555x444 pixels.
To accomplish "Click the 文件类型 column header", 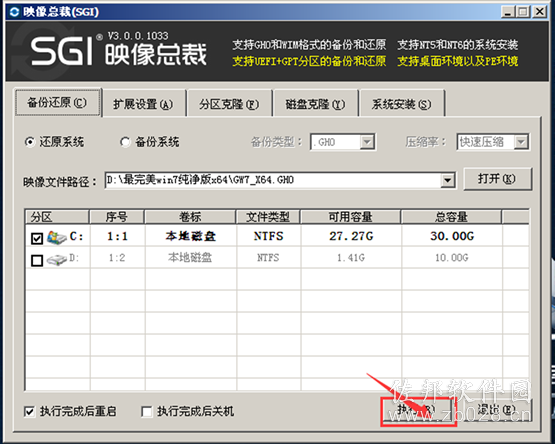I will click(x=268, y=217).
